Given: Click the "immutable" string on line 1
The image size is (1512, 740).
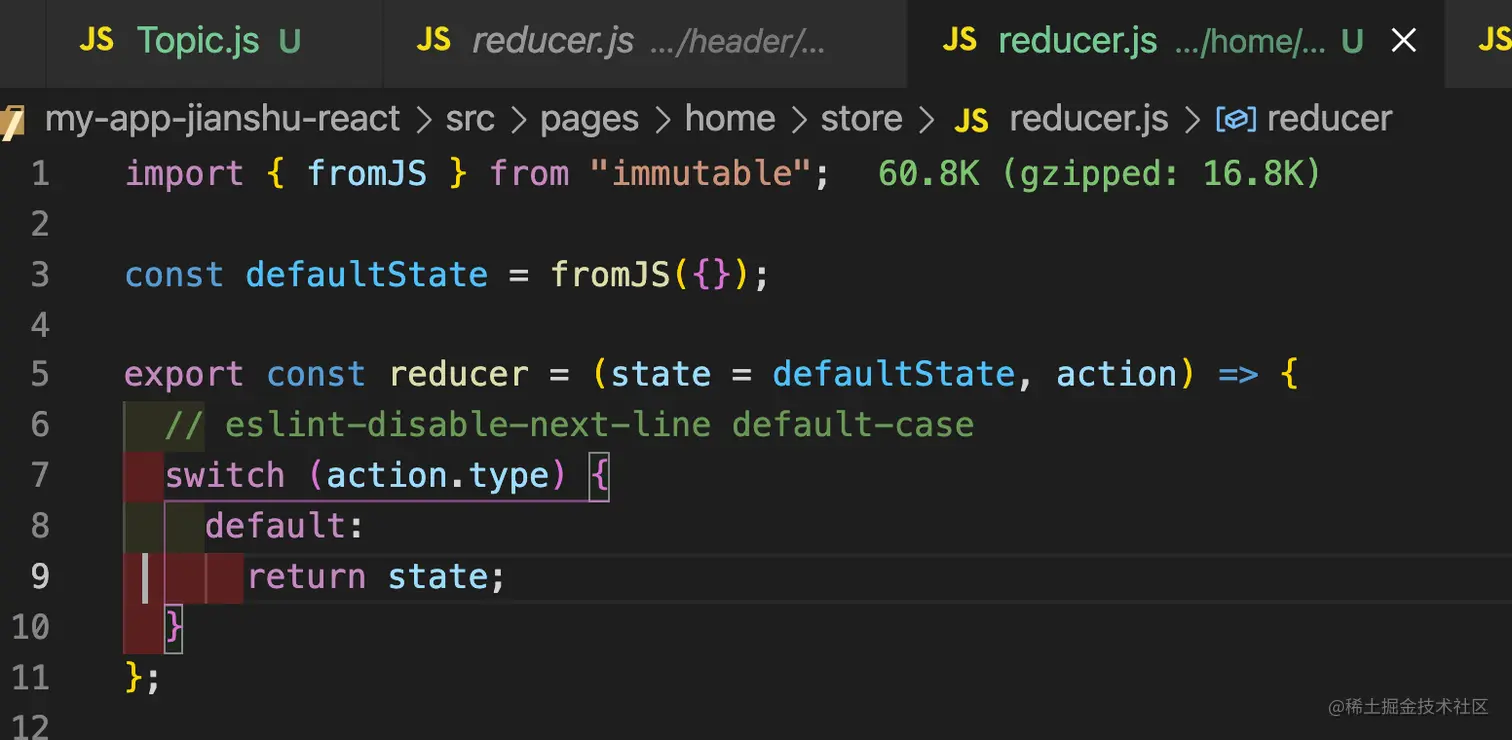Looking at the screenshot, I should pos(699,174).
